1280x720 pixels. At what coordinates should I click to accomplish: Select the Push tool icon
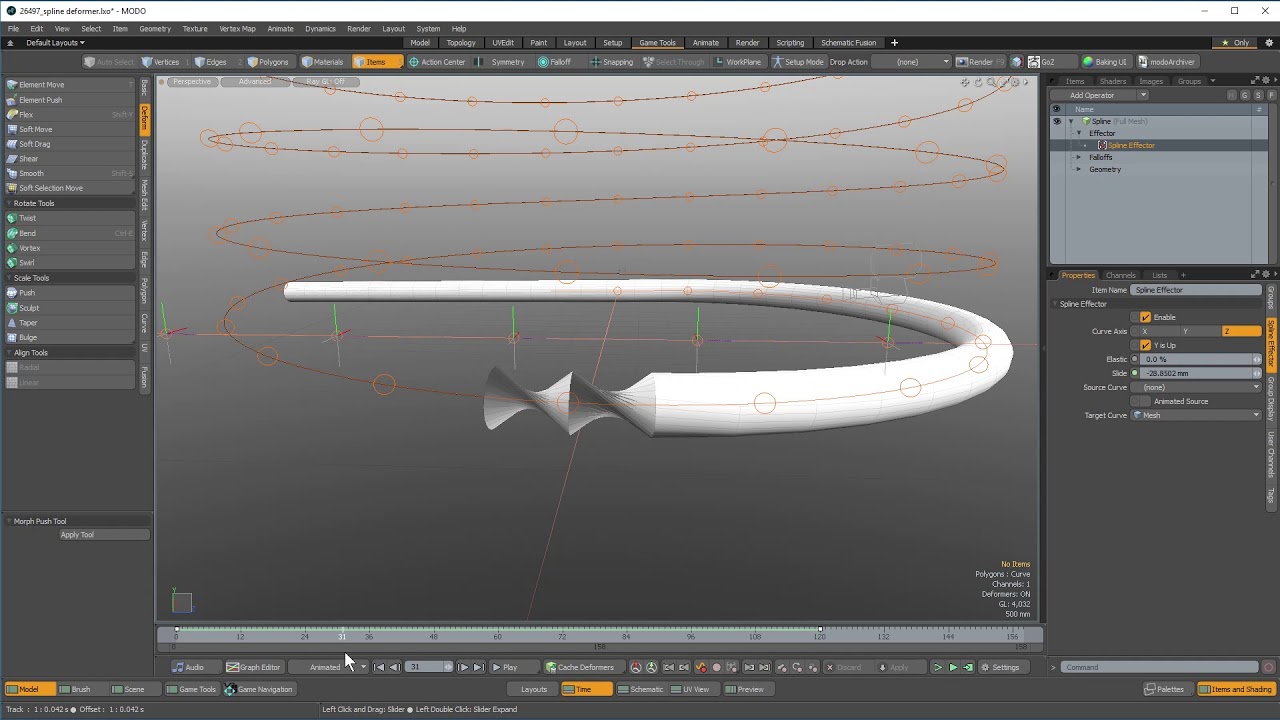click(11, 293)
